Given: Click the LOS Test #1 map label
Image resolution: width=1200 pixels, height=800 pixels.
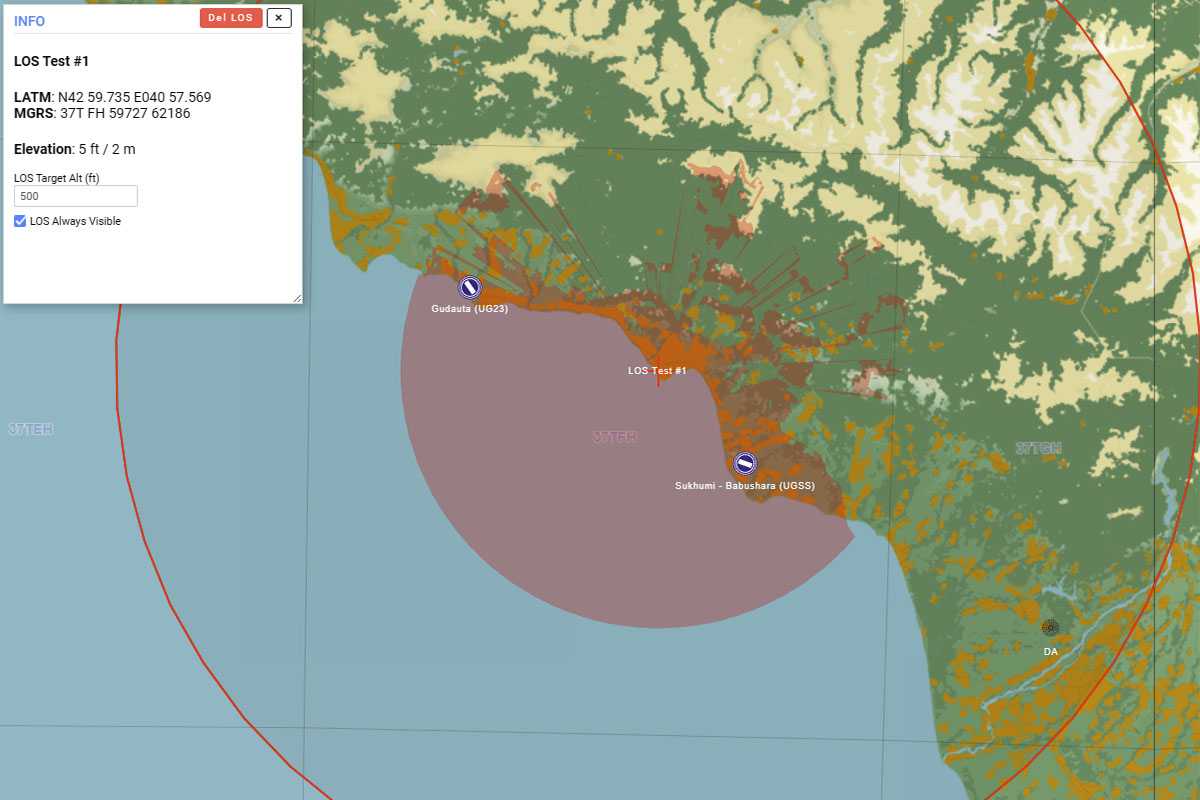Looking at the screenshot, I should pyautogui.click(x=657, y=370).
